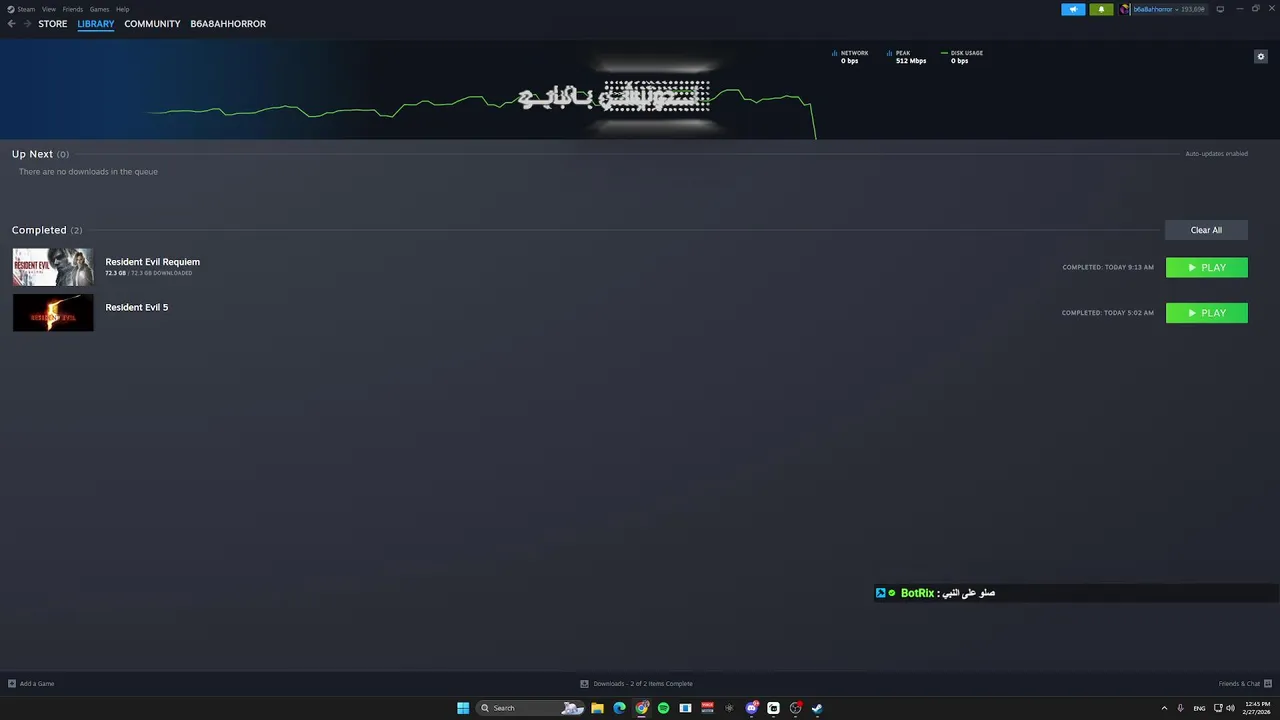
Task: Open Friends & Chat
Action: point(1244,684)
